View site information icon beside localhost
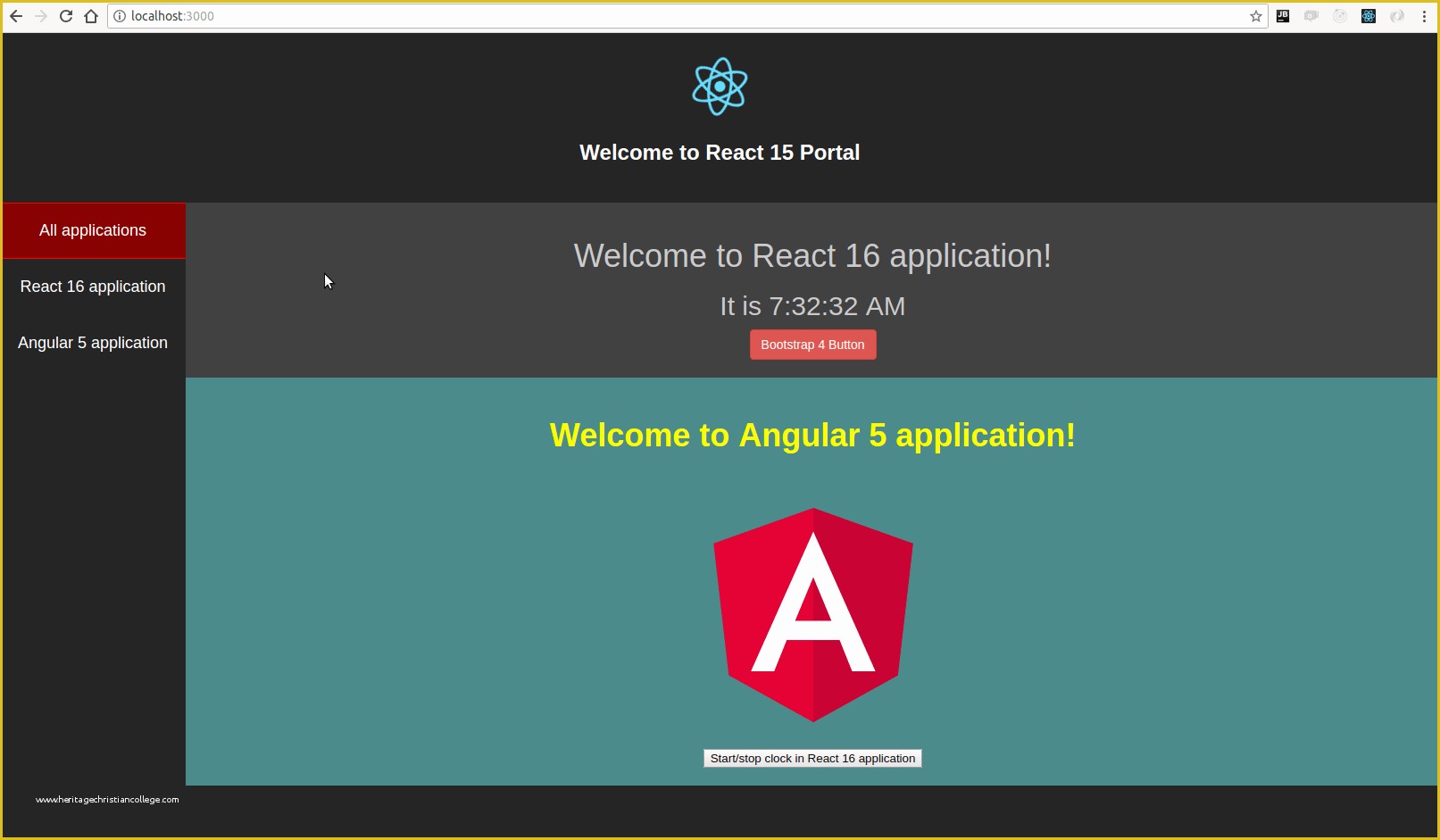 click(x=120, y=16)
